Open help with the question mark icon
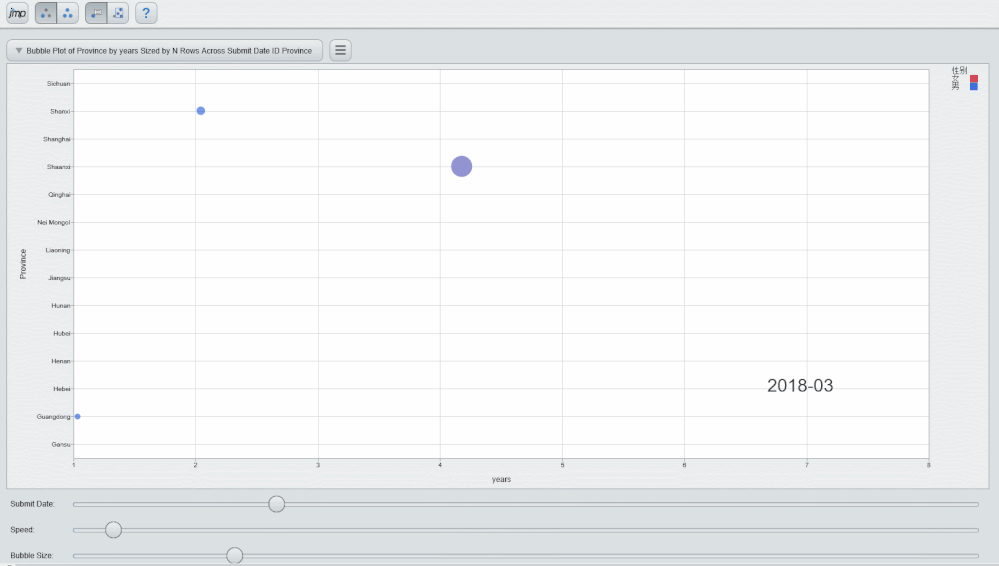Screen dimensions: 999x566 [146, 13]
